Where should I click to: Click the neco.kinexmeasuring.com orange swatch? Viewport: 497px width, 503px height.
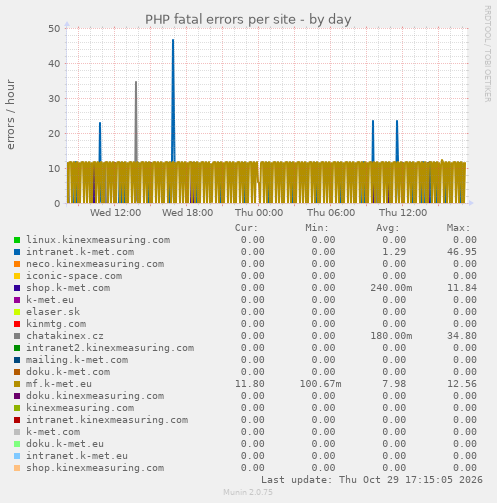(17, 264)
